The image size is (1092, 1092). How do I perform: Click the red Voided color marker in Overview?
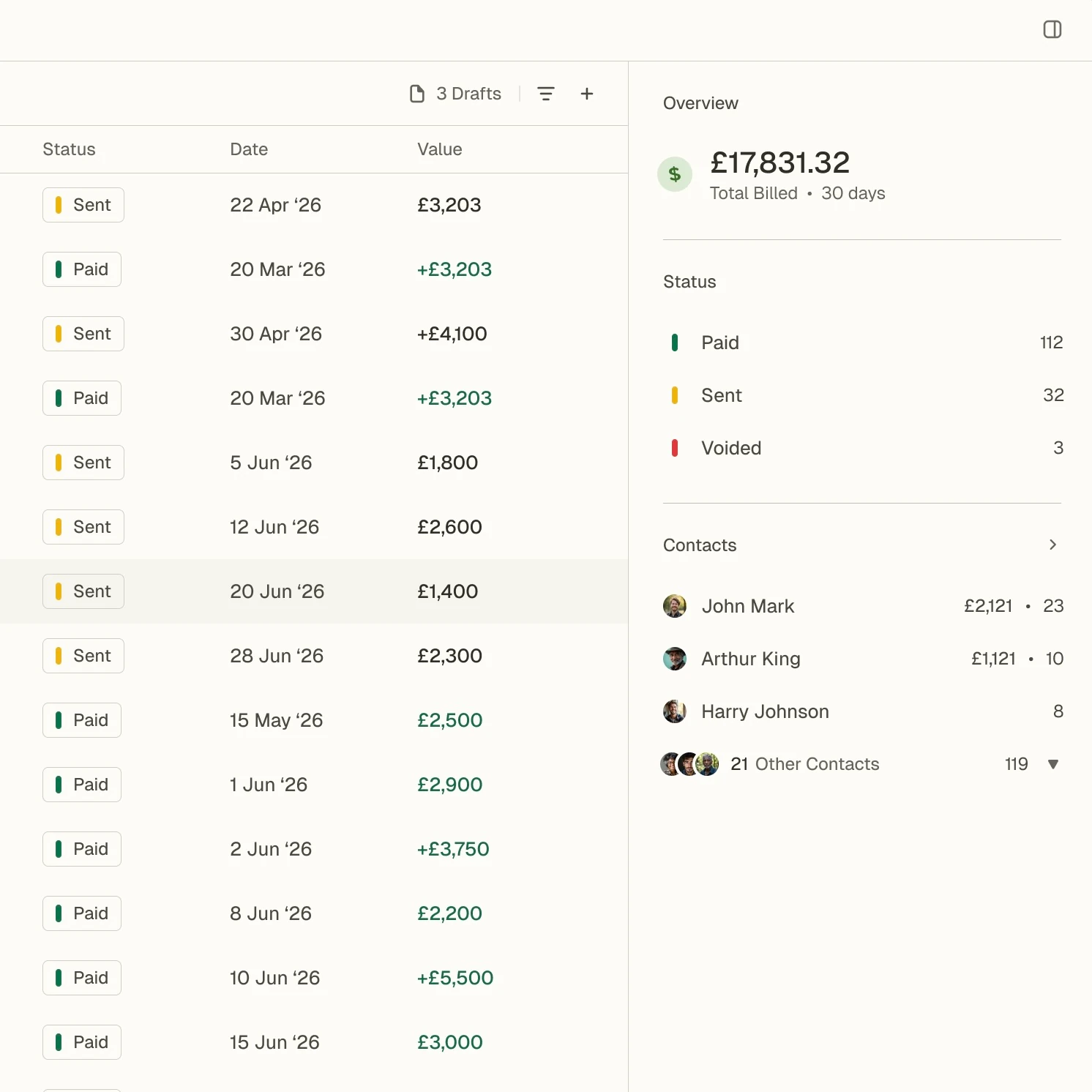tap(675, 448)
